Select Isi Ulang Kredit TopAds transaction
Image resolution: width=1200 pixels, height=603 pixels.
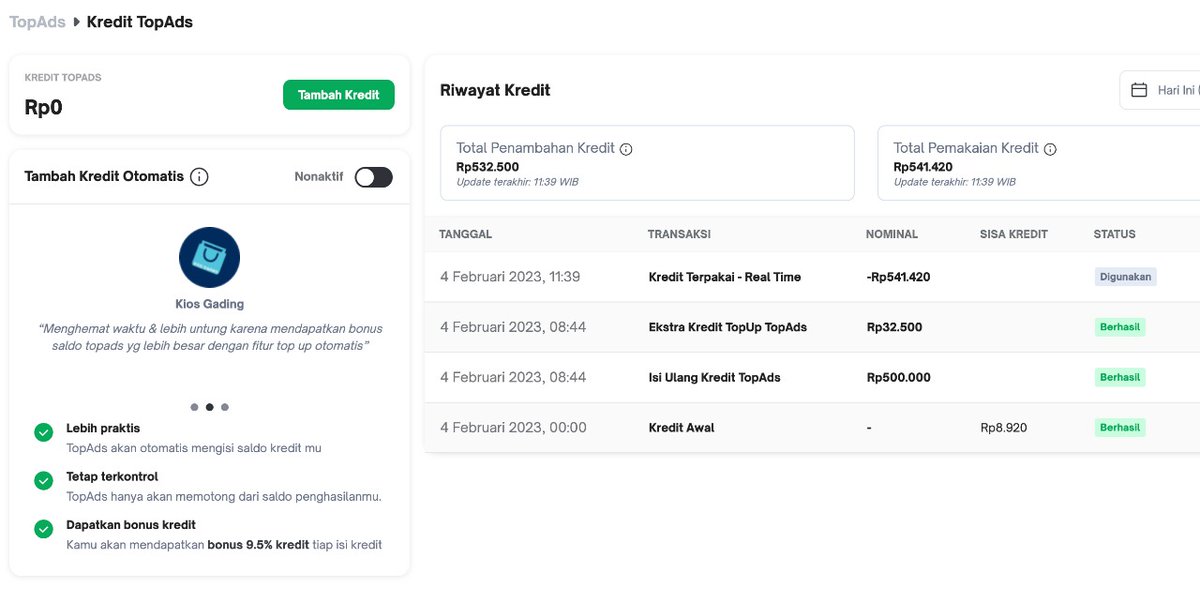click(715, 377)
